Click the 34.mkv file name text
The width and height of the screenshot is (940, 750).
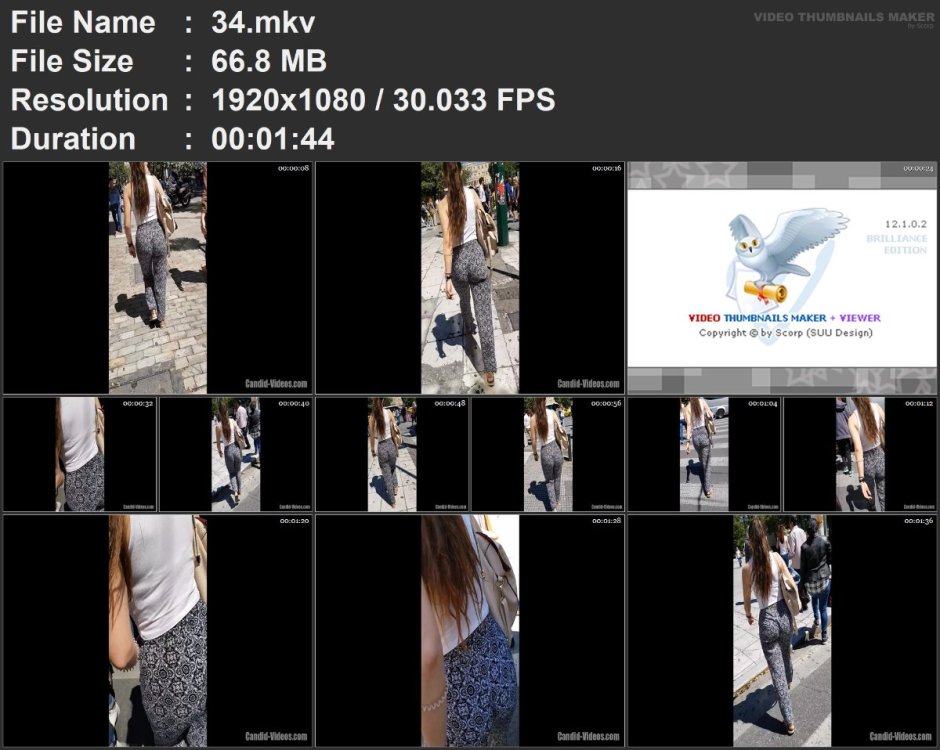click(263, 23)
